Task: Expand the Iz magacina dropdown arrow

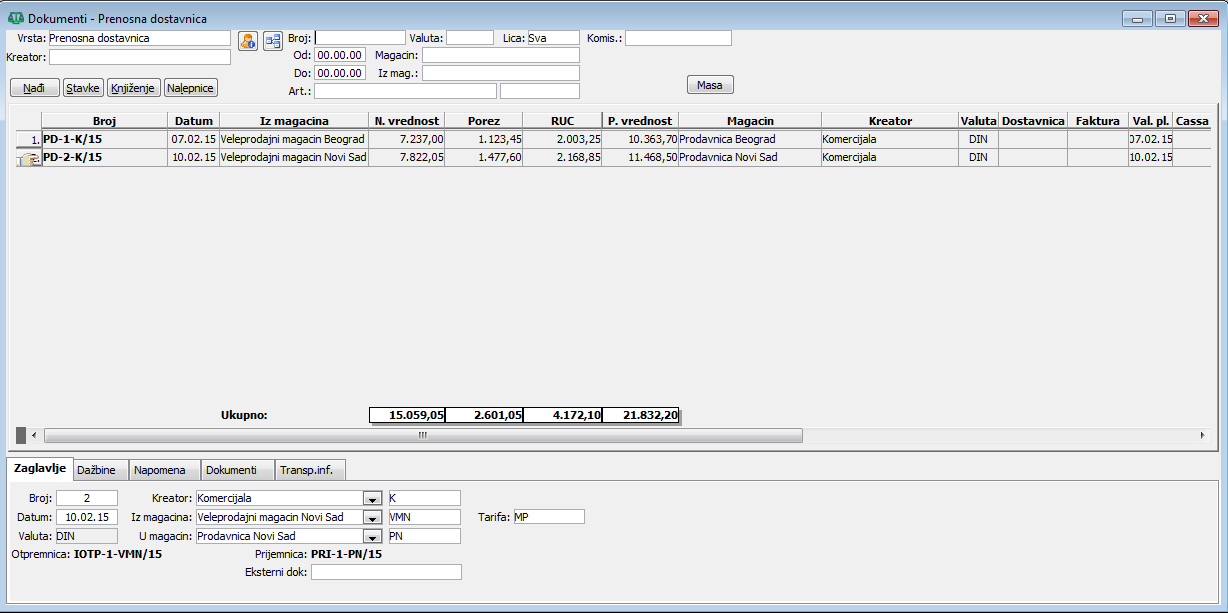Action: [x=372, y=517]
